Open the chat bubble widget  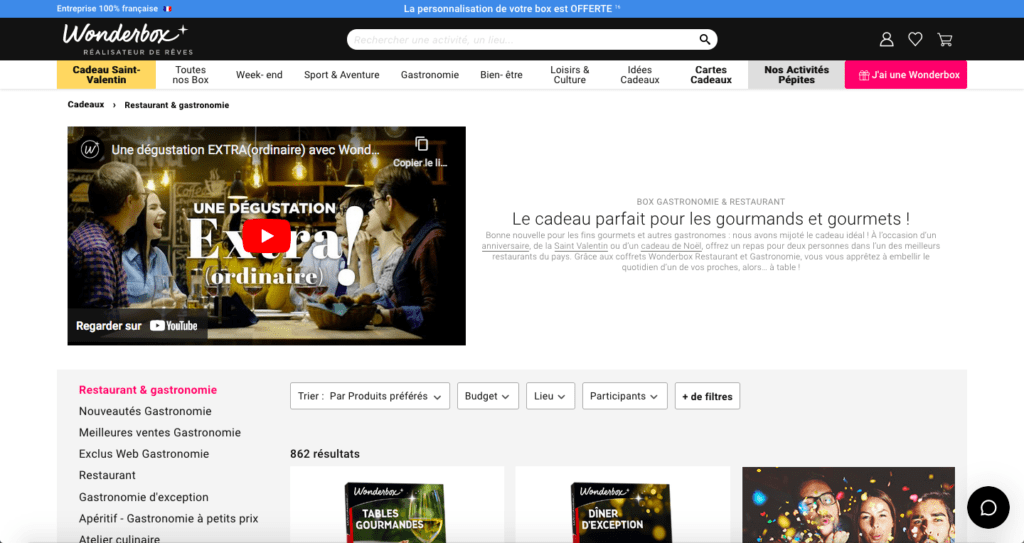(988, 507)
